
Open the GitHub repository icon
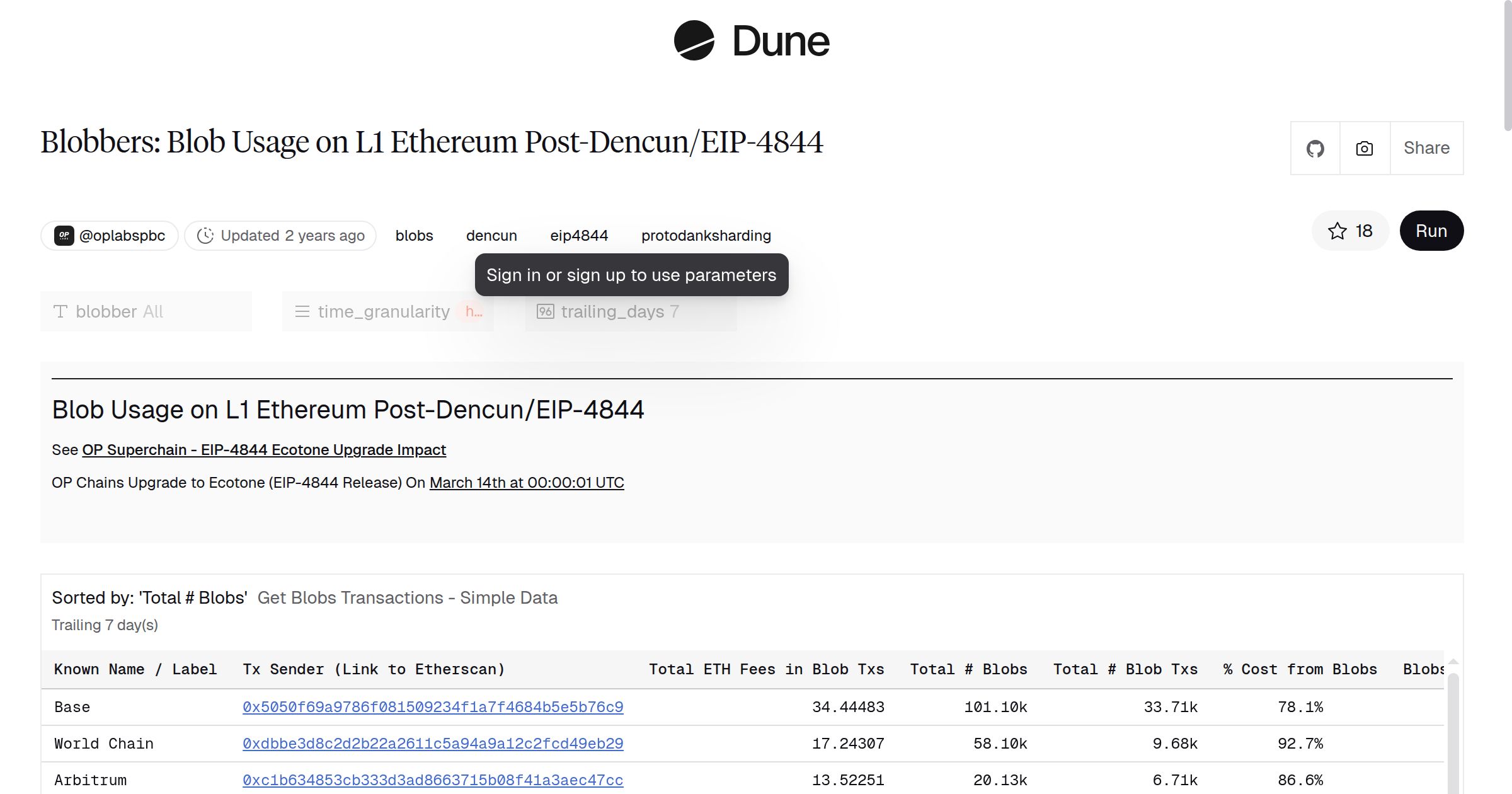(x=1315, y=147)
